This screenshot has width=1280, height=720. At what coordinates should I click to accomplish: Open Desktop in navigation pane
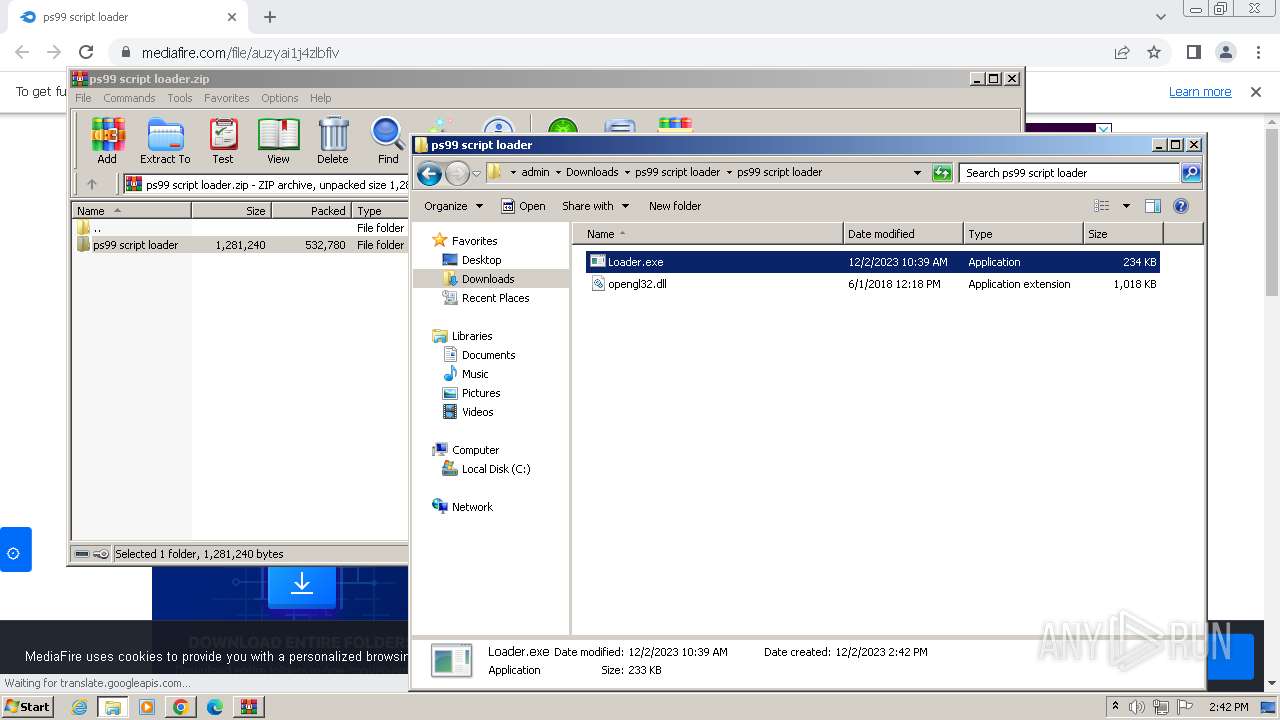pyautogui.click(x=481, y=260)
